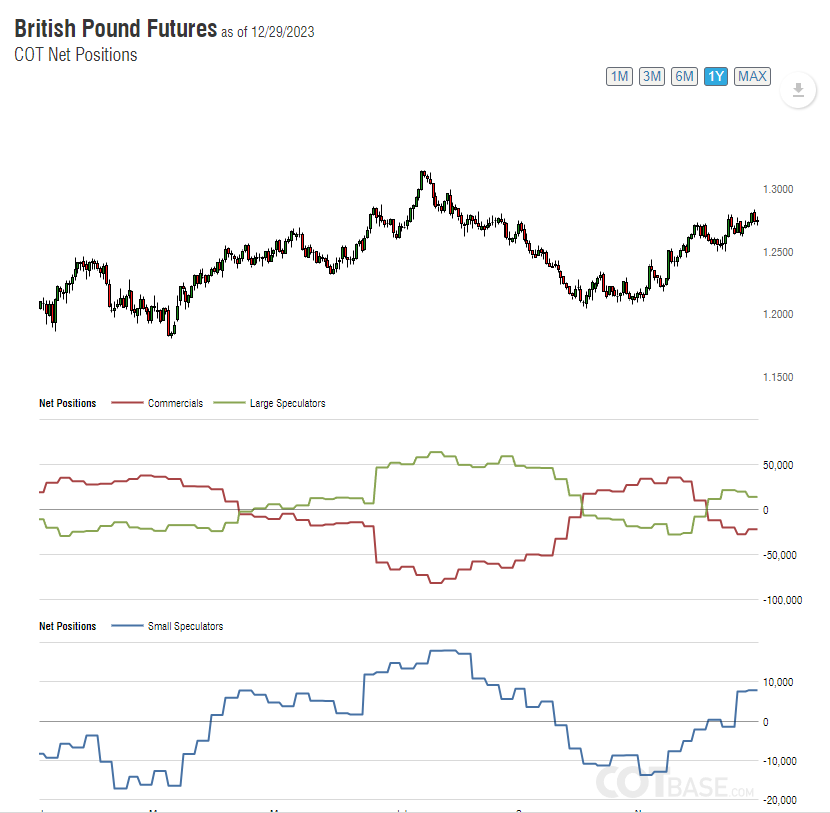Toggle the Small Speculators legend label
This screenshot has width=830, height=813.
coord(185,627)
